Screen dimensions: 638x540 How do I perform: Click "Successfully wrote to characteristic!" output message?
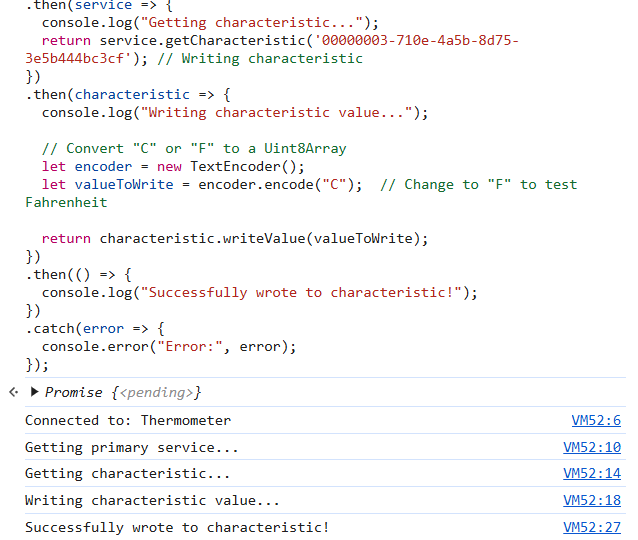[177, 527]
